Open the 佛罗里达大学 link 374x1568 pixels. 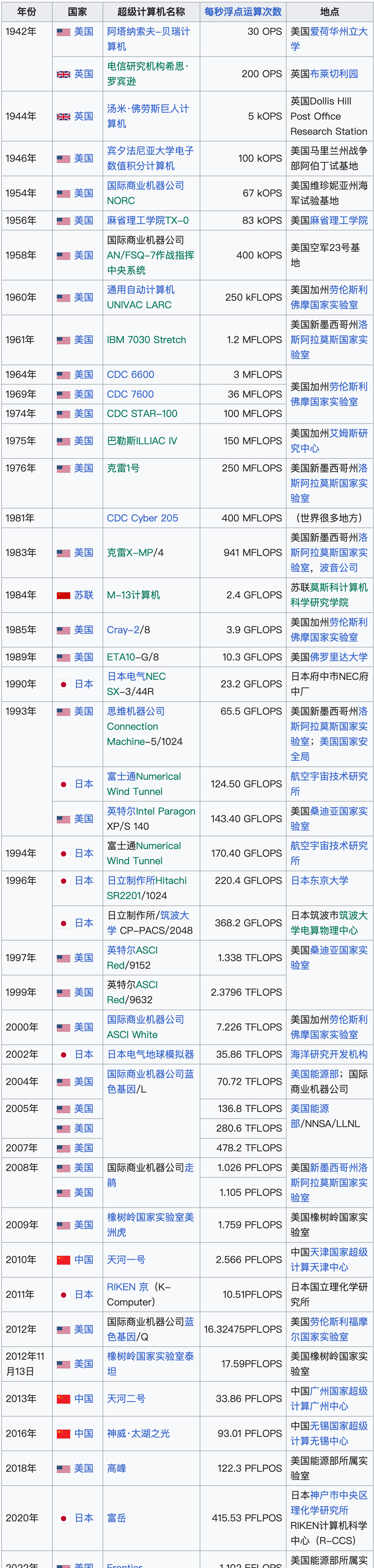coord(339,657)
